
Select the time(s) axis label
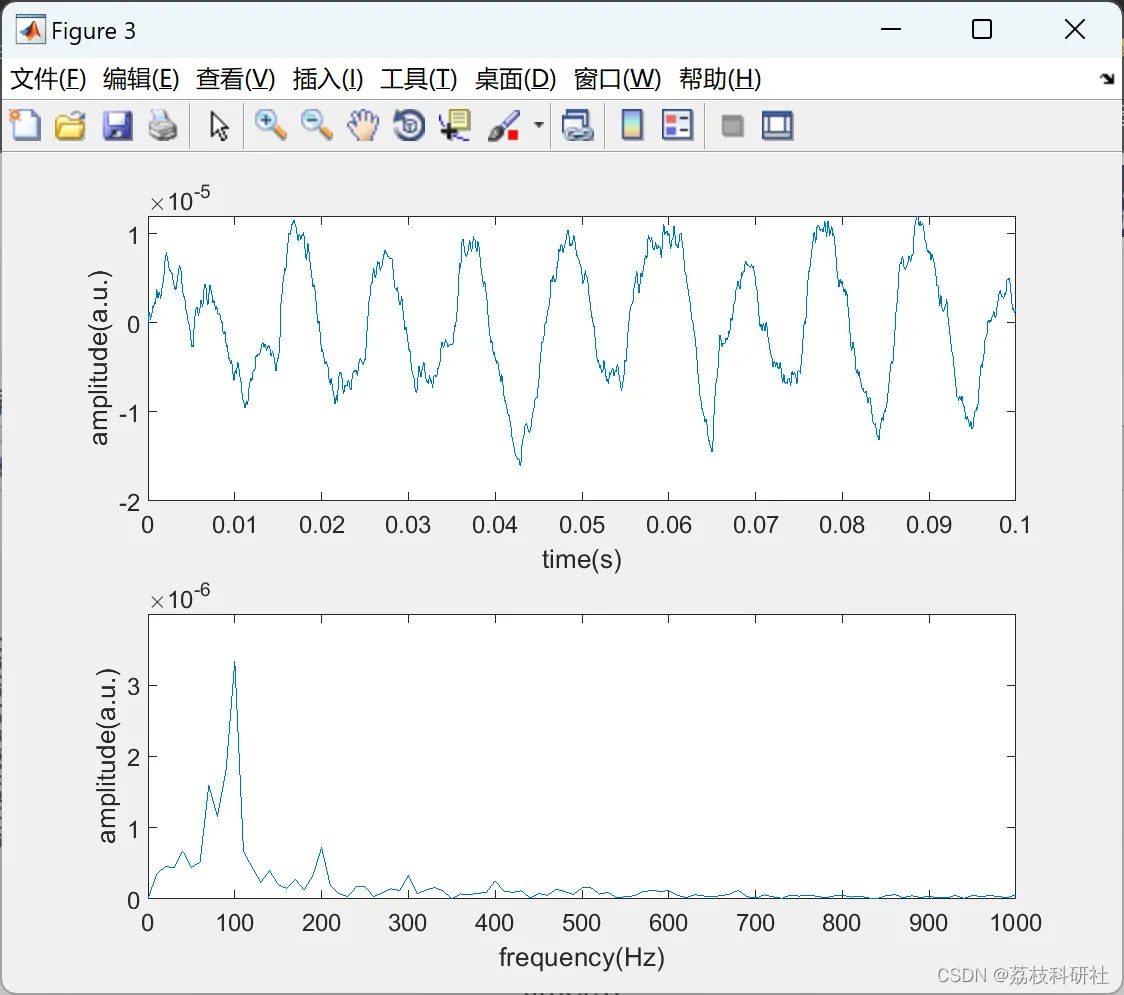pos(581,559)
